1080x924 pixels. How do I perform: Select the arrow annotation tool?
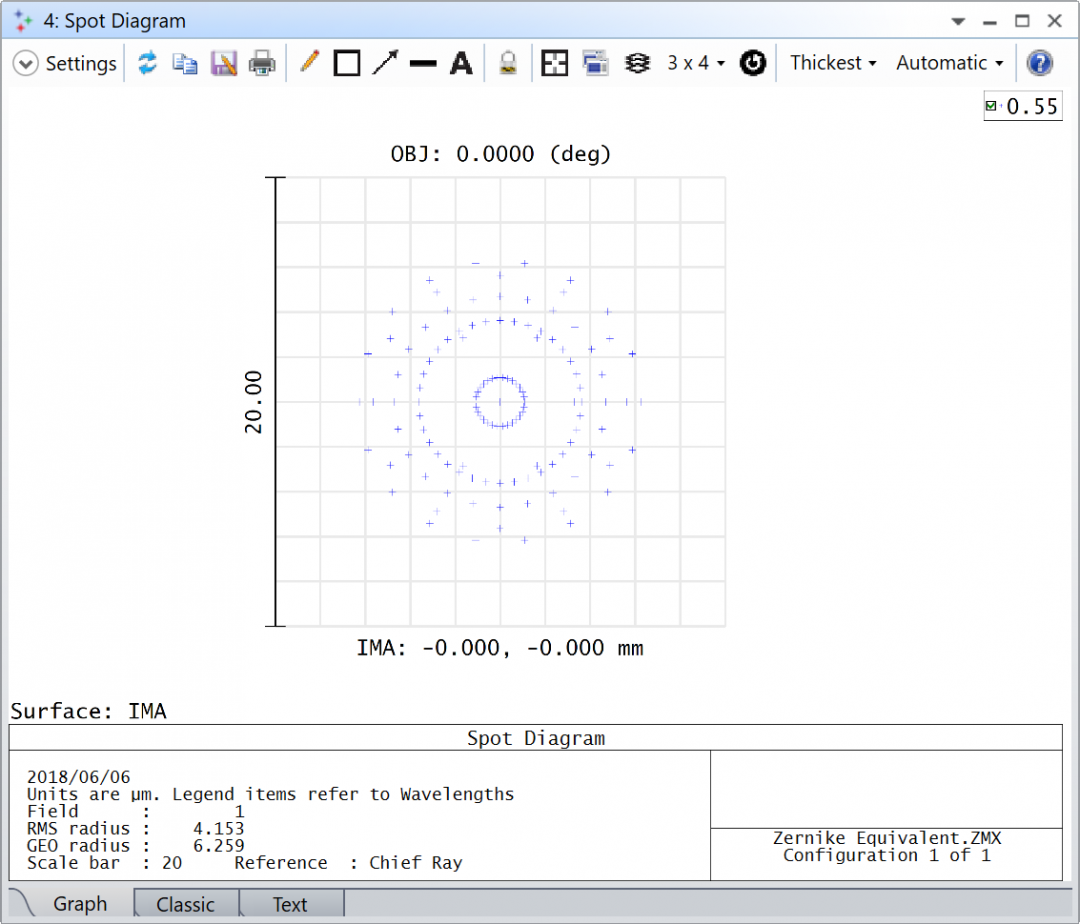click(386, 62)
